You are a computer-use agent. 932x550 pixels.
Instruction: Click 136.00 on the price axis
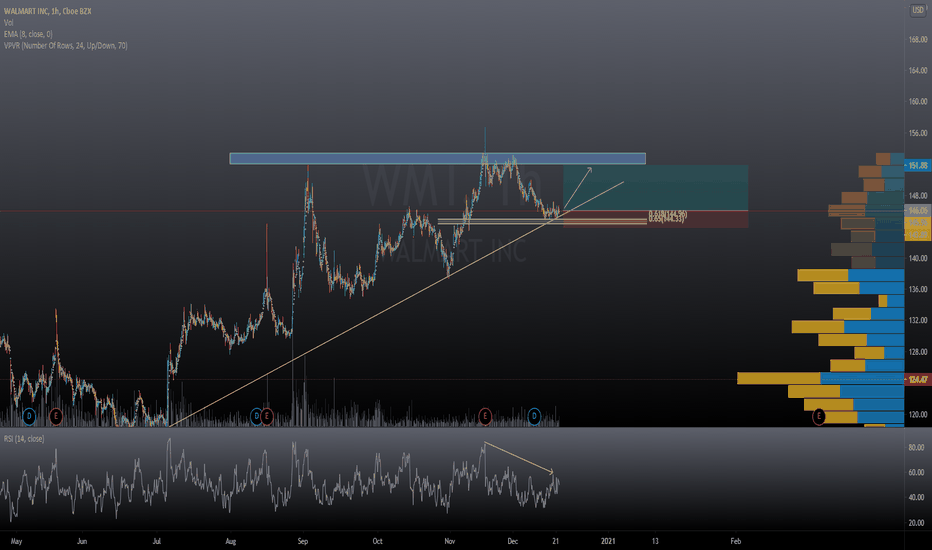[918, 289]
